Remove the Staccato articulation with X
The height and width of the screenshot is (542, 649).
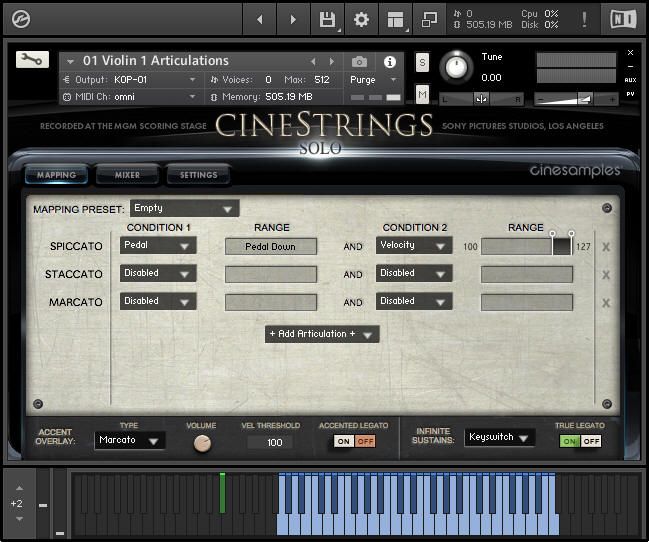606,275
